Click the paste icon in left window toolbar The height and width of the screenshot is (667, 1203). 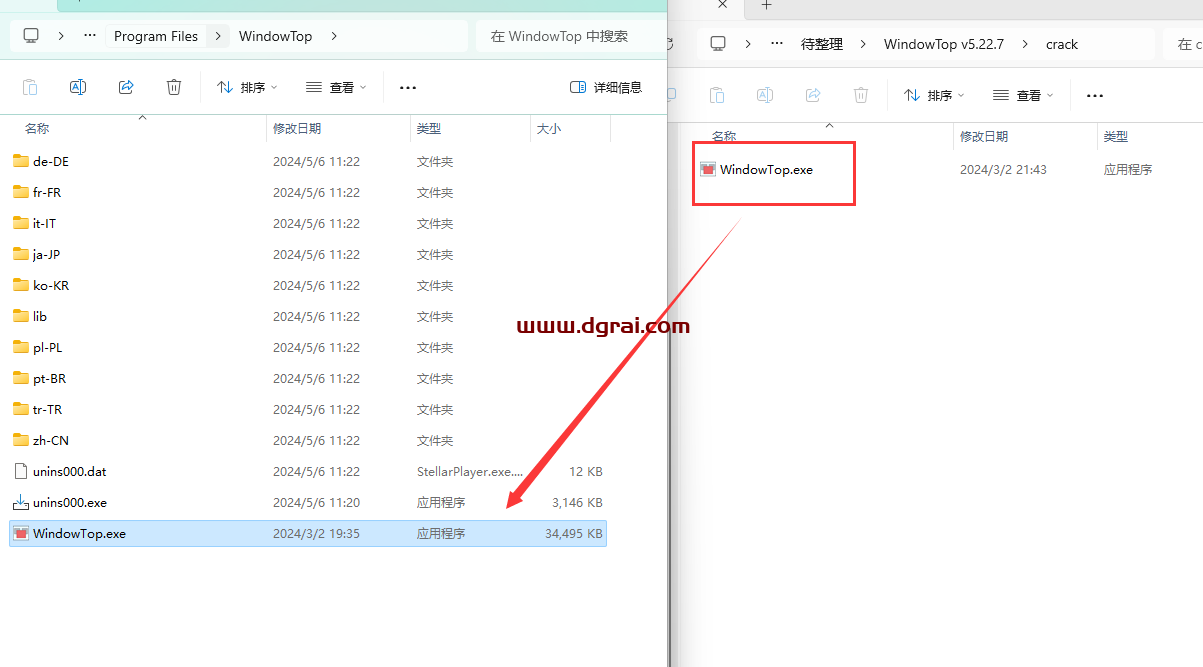[30, 87]
